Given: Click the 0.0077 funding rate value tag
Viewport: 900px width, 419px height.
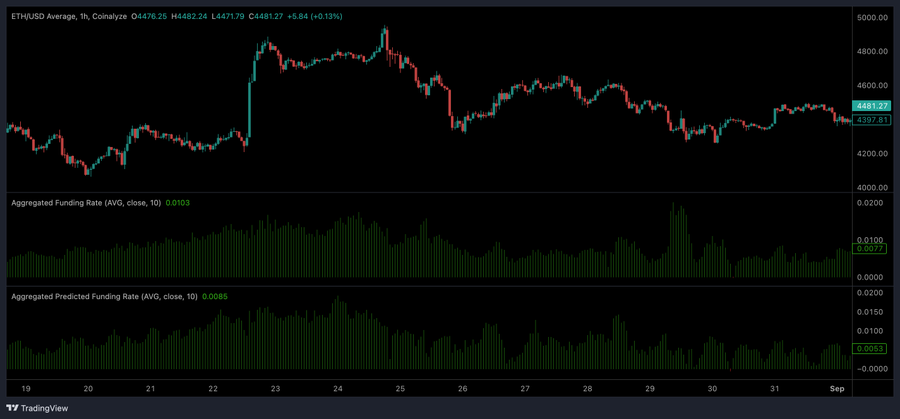Looking at the screenshot, I should click(870, 248).
